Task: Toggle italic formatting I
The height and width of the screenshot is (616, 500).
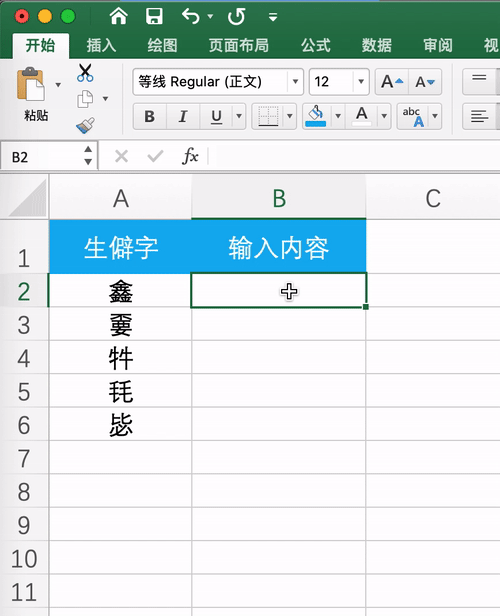Action: coord(183,116)
